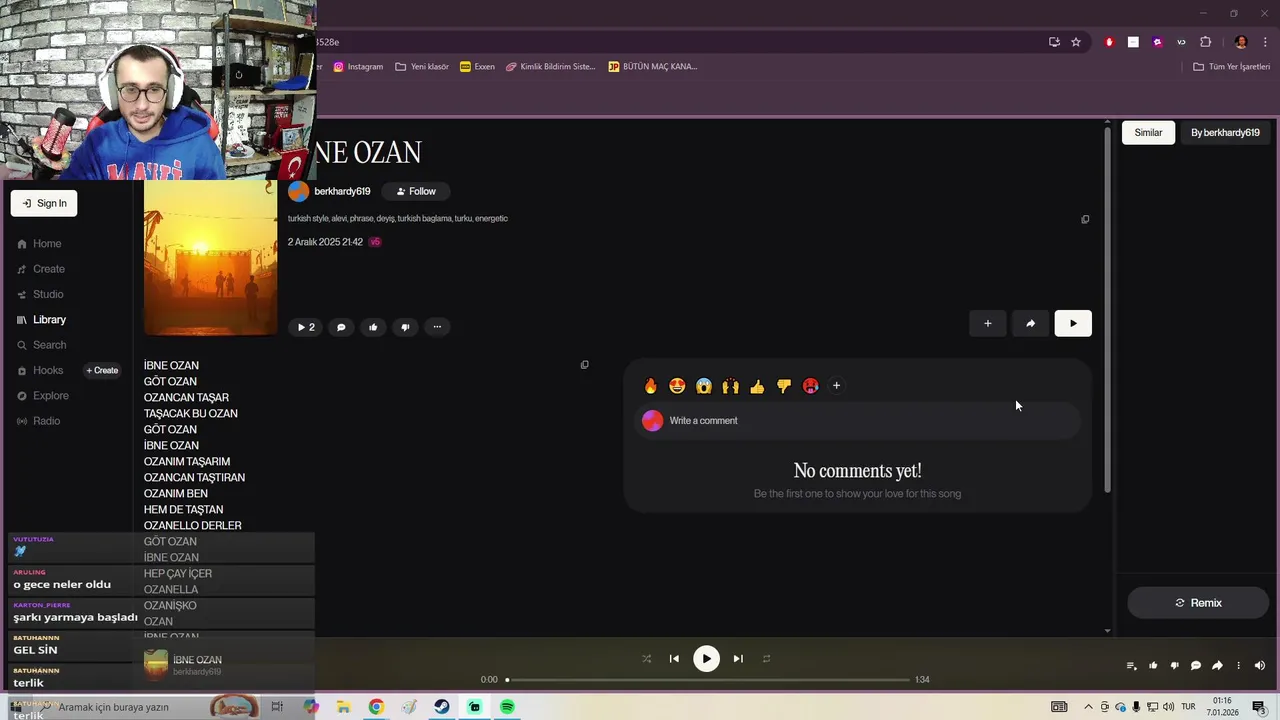Open the Instagram bookmark
Viewport: 1280px width, 720px height.
[358, 67]
